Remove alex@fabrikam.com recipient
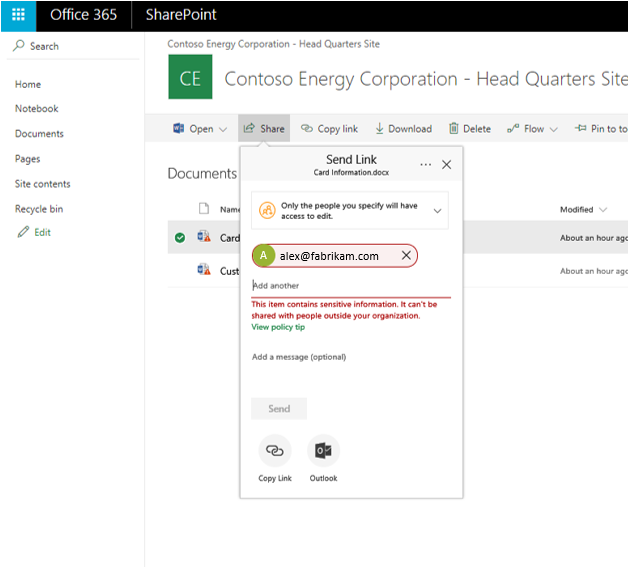628x567 pixels. click(406, 255)
